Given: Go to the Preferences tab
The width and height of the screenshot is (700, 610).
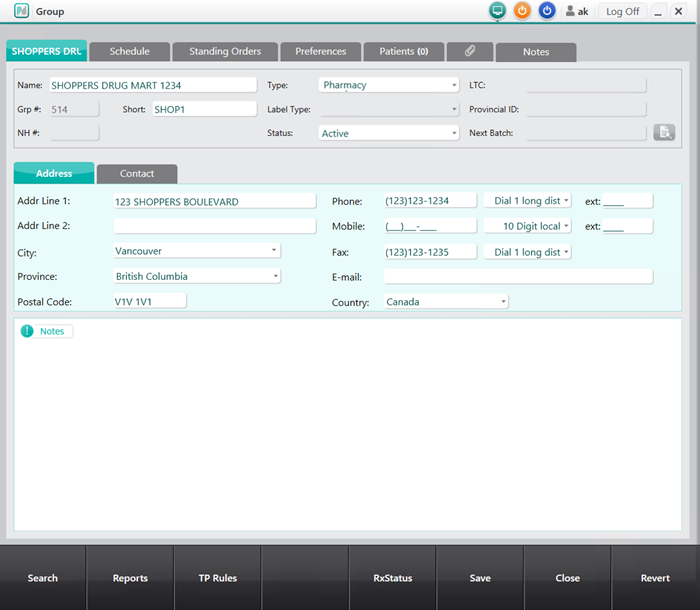Looking at the screenshot, I should 321,51.
